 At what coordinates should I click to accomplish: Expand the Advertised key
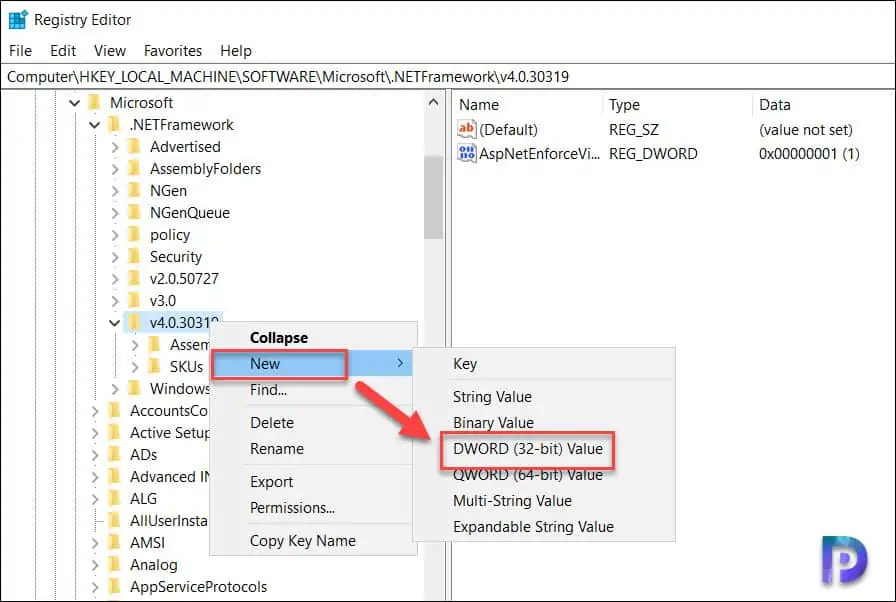[x=115, y=147]
